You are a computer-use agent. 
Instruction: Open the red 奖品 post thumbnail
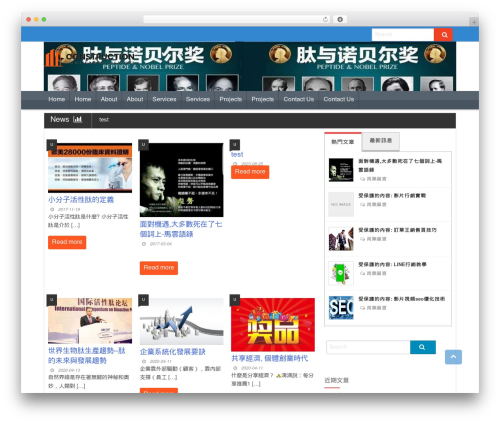273,325
